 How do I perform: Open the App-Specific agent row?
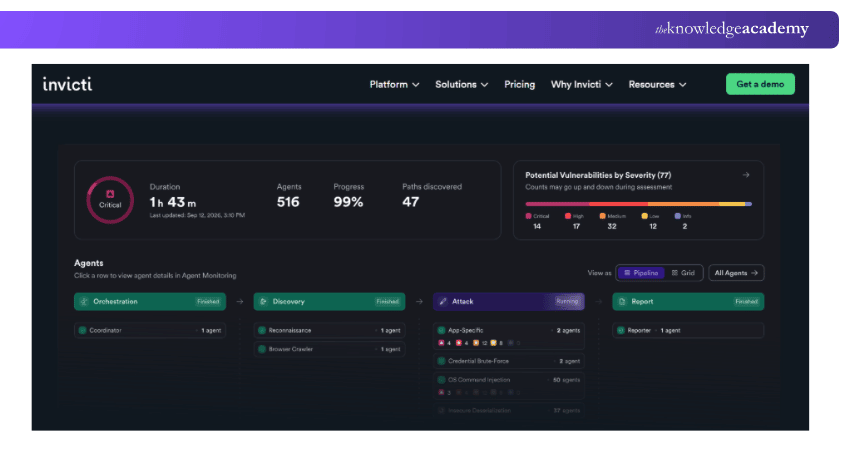point(508,336)
